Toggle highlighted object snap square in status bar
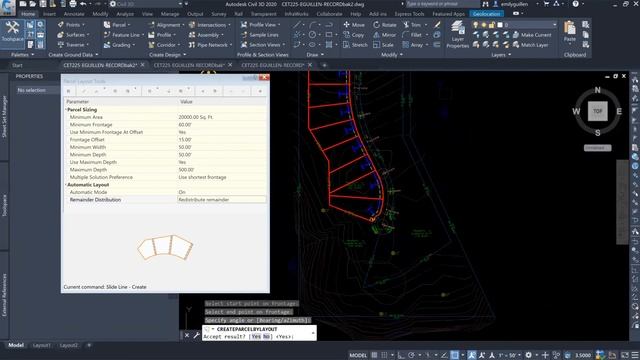Screen dimensions: 640x360 pos(454,355)
